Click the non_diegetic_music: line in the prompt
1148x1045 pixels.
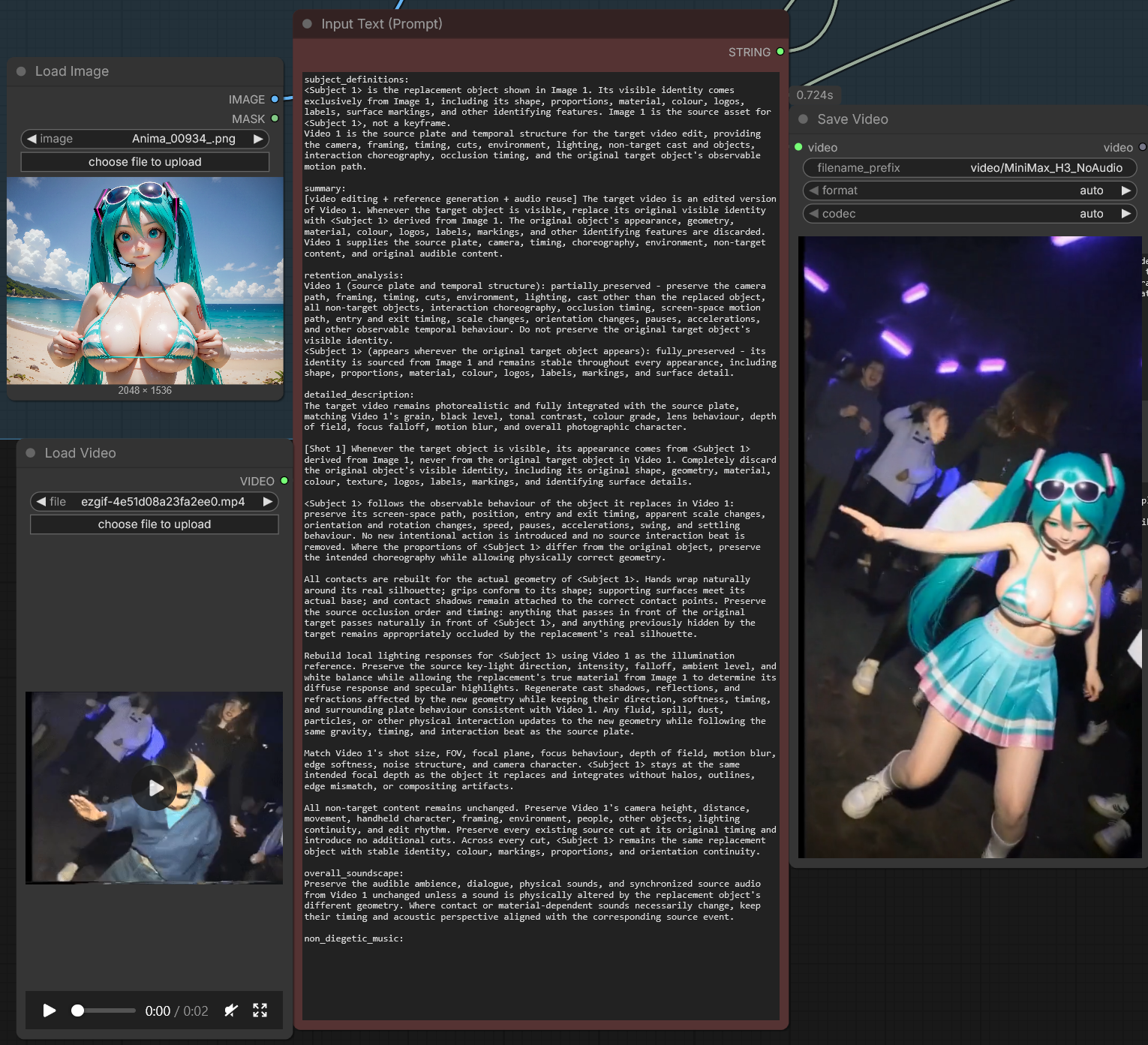tap(353, 938)
